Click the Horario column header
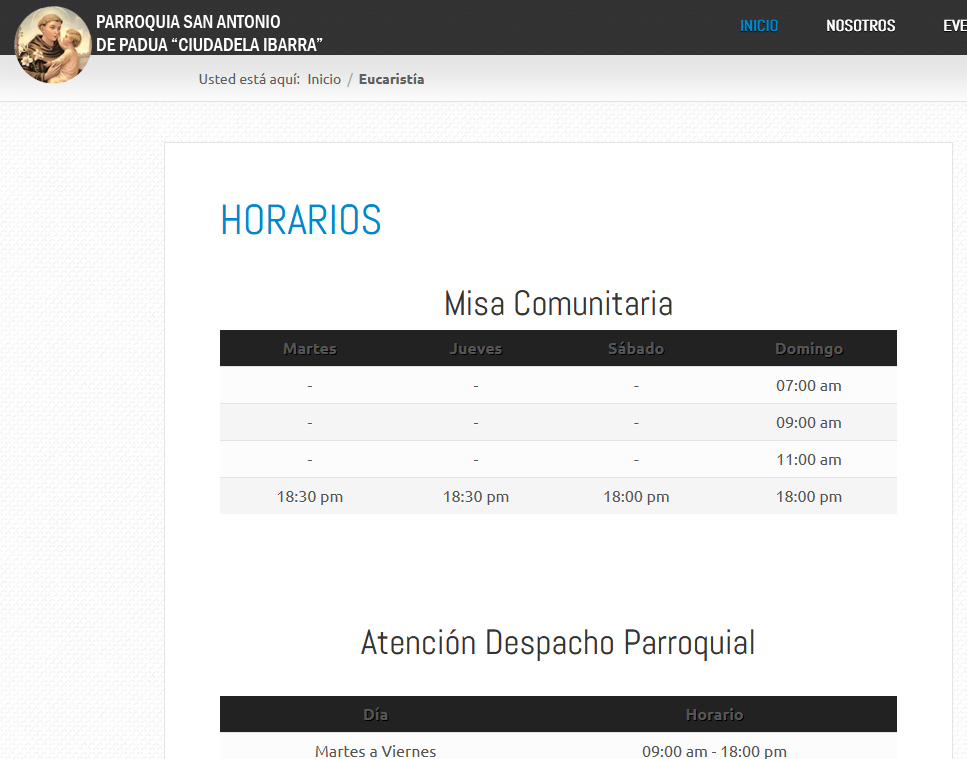The width and height of the screenshot is (967, 759). tap(714, 715)
